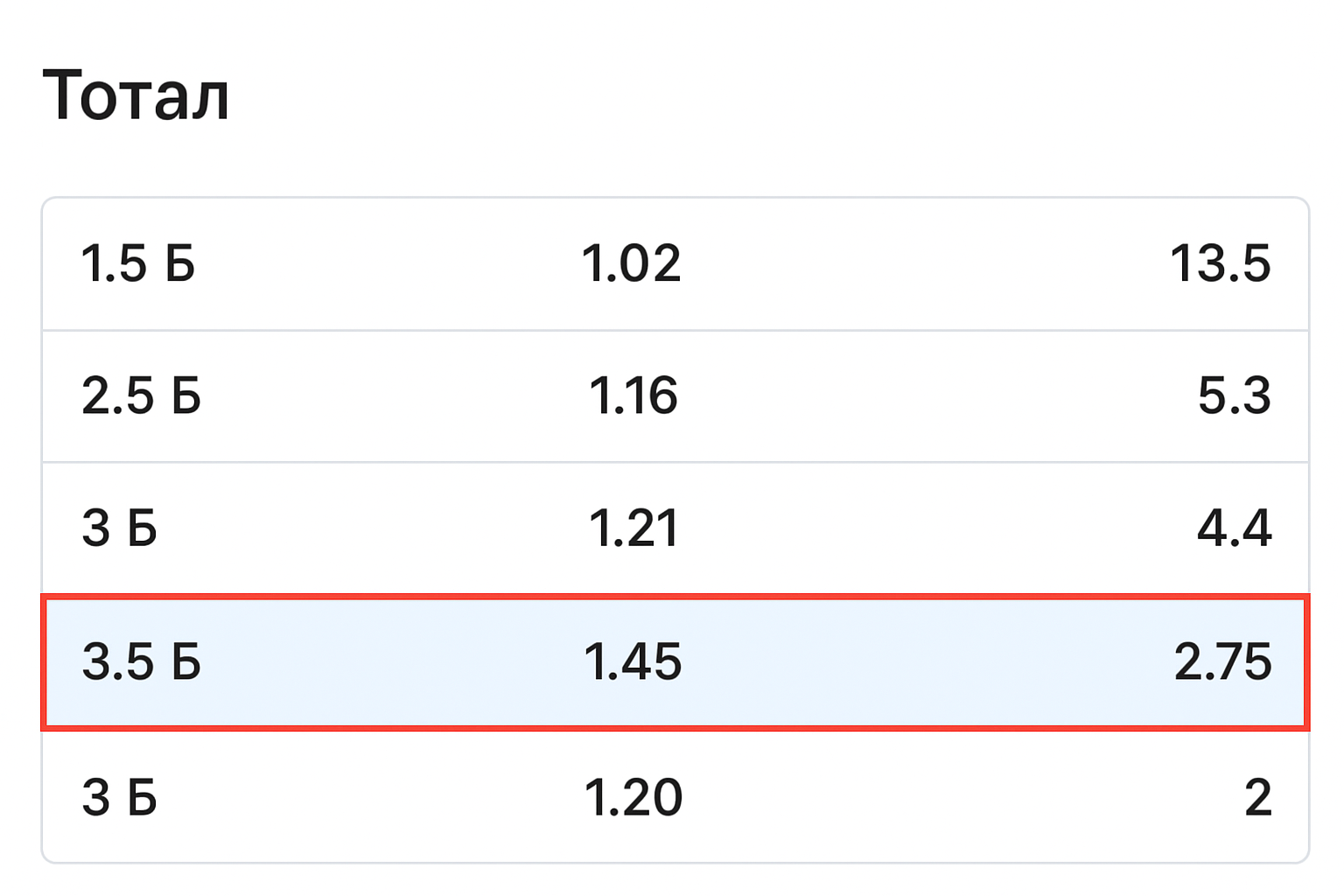This screenshot has height=896, width=1344.
Task: Click 3 Б label beside odds 1.21
Action: (119, 528)
